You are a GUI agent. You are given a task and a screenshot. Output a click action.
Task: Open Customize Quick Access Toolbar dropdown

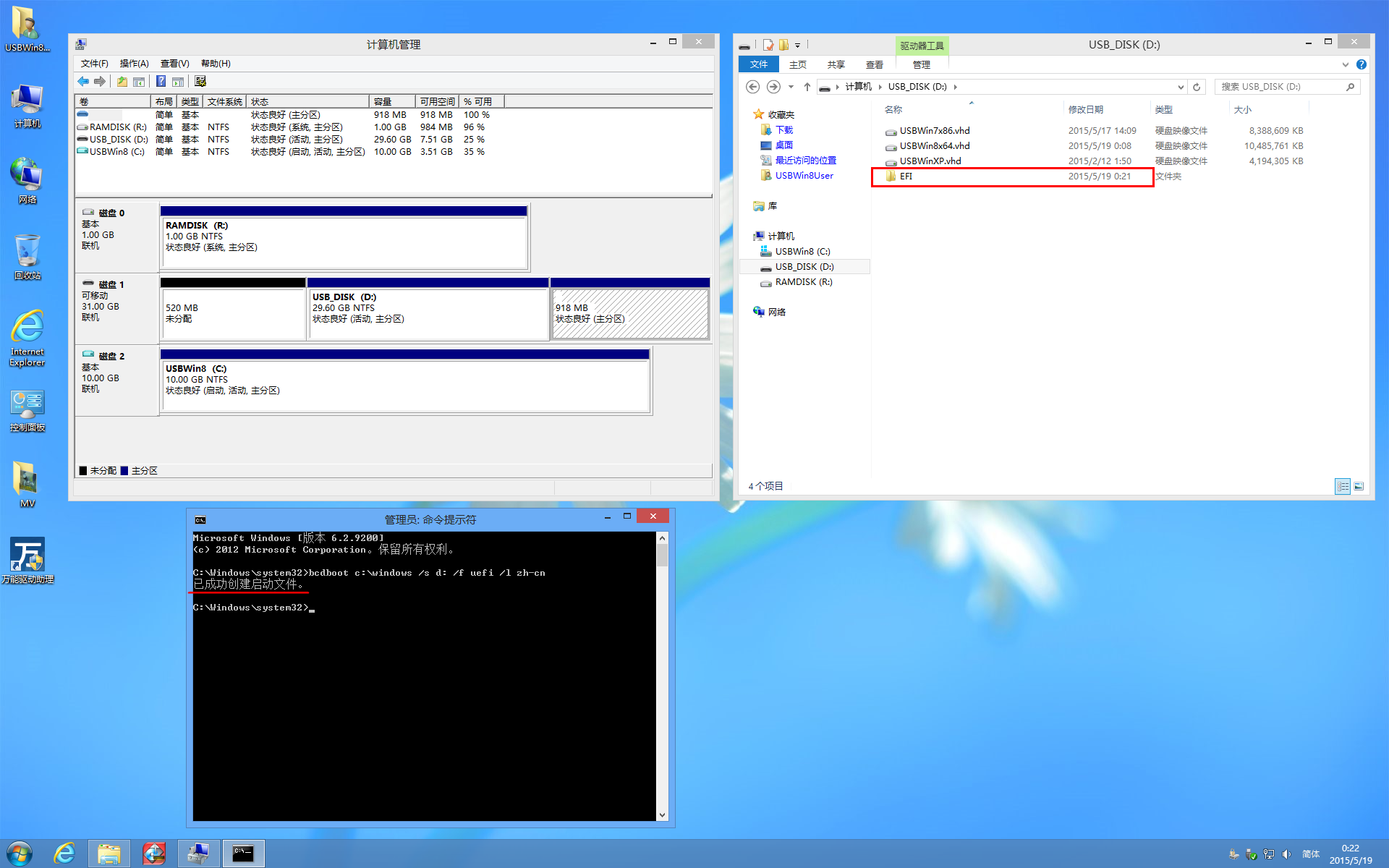click(x=798, y=45)
